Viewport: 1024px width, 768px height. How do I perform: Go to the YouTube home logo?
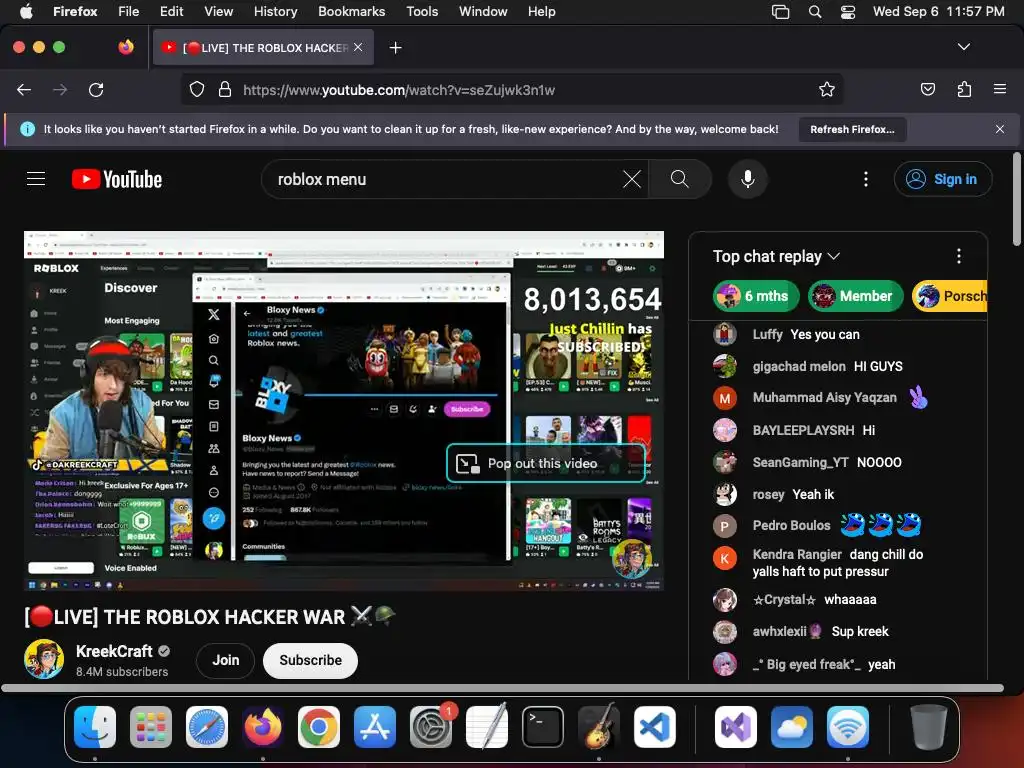117,179
